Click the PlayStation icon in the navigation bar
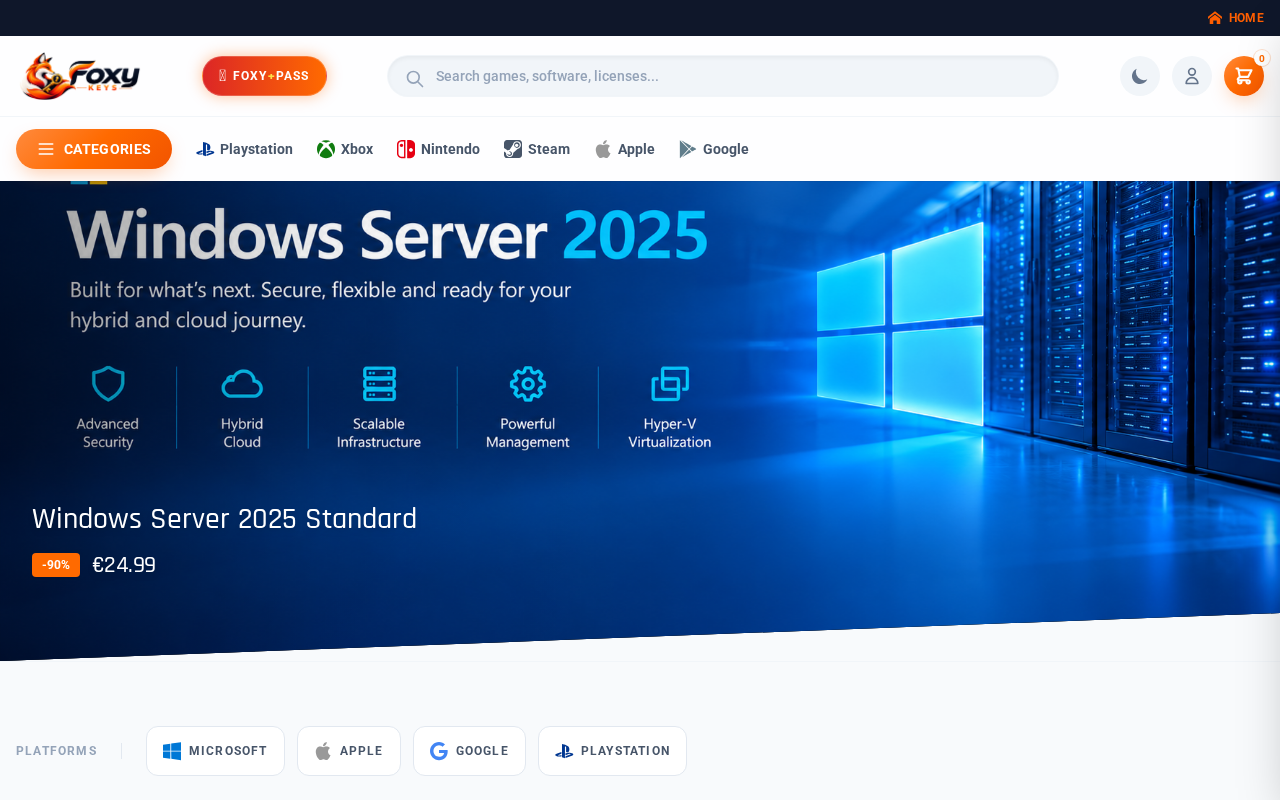This screenshot has width=1280, height=800. (x=205, y=149)
